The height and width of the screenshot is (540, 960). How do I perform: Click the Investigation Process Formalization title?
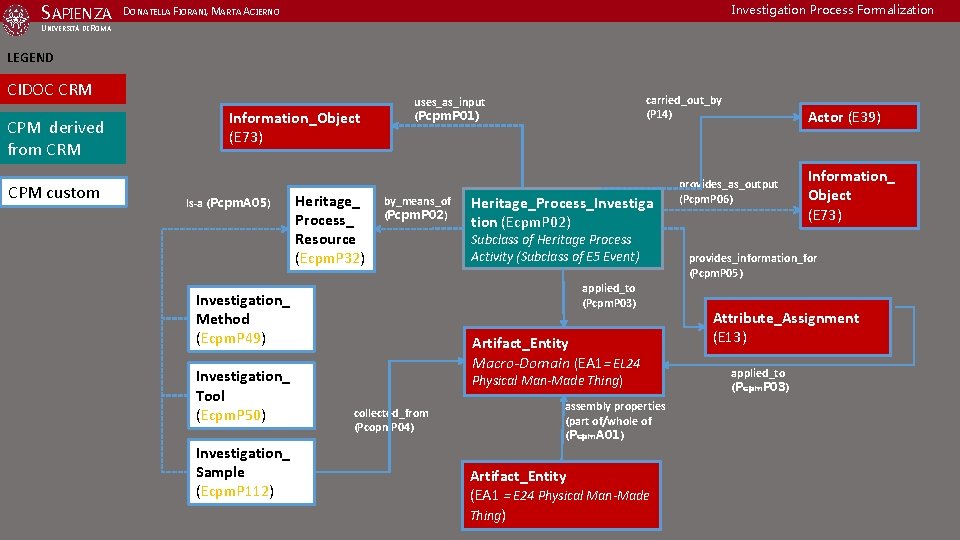(832, 10)
